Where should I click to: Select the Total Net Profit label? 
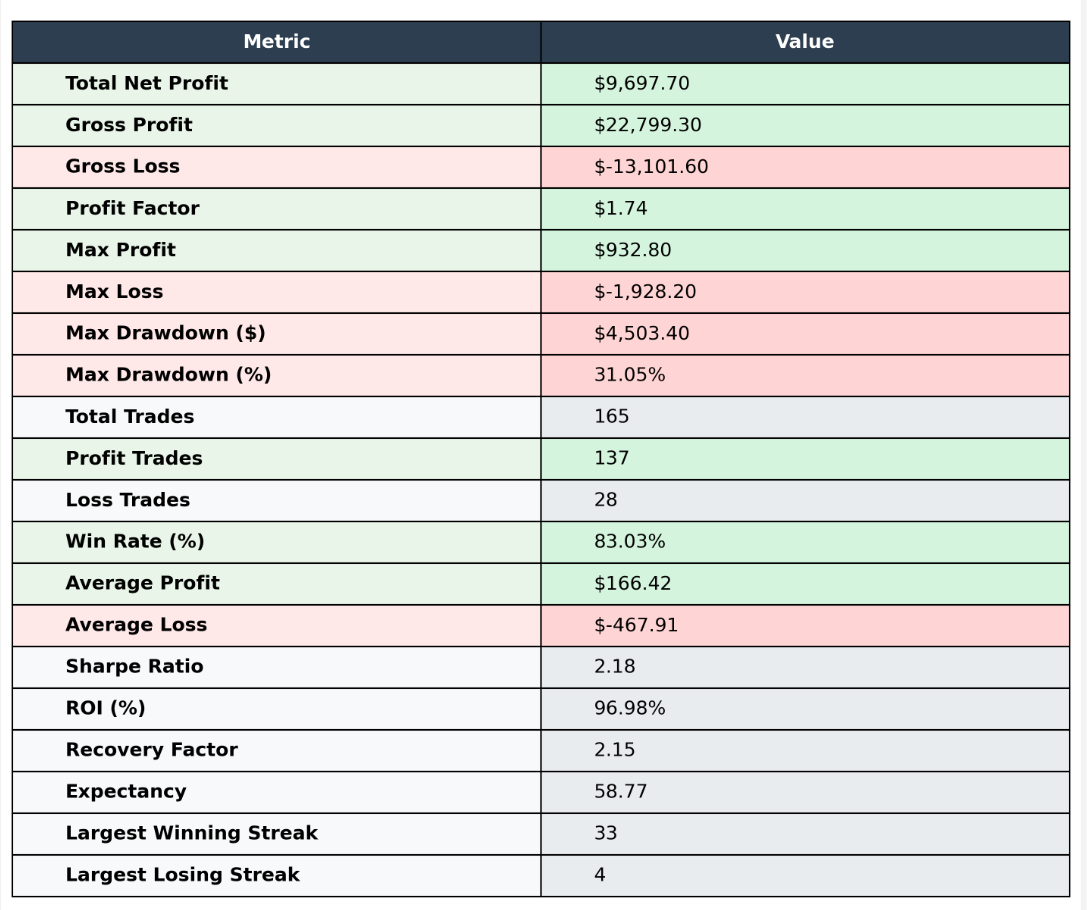[146, 84]
